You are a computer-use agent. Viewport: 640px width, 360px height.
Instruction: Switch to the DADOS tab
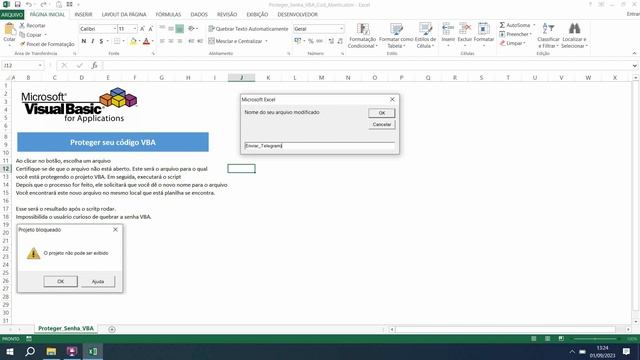point(199,15)
